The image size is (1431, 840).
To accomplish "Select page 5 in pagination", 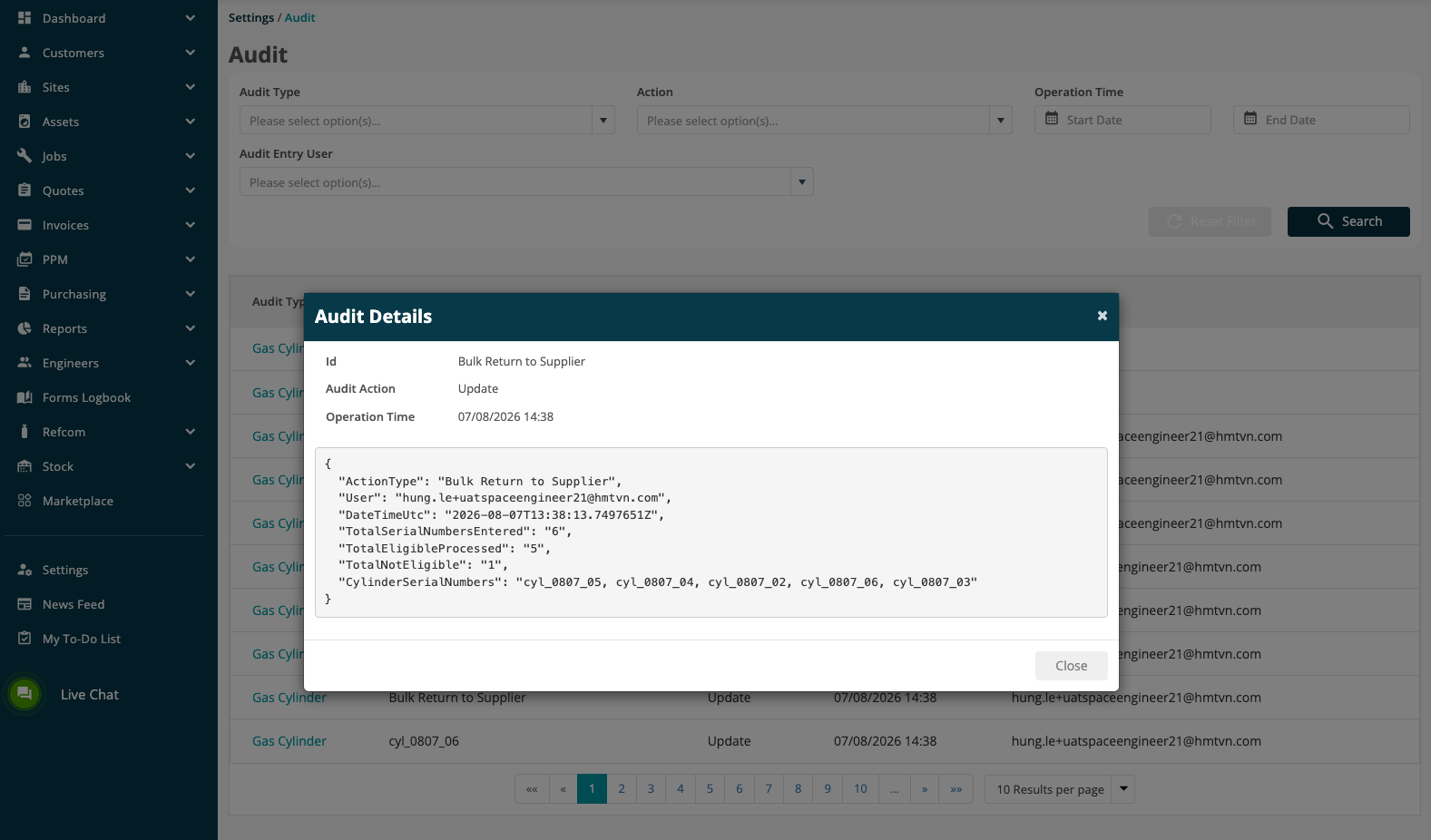I will click(x=710, y=789).
